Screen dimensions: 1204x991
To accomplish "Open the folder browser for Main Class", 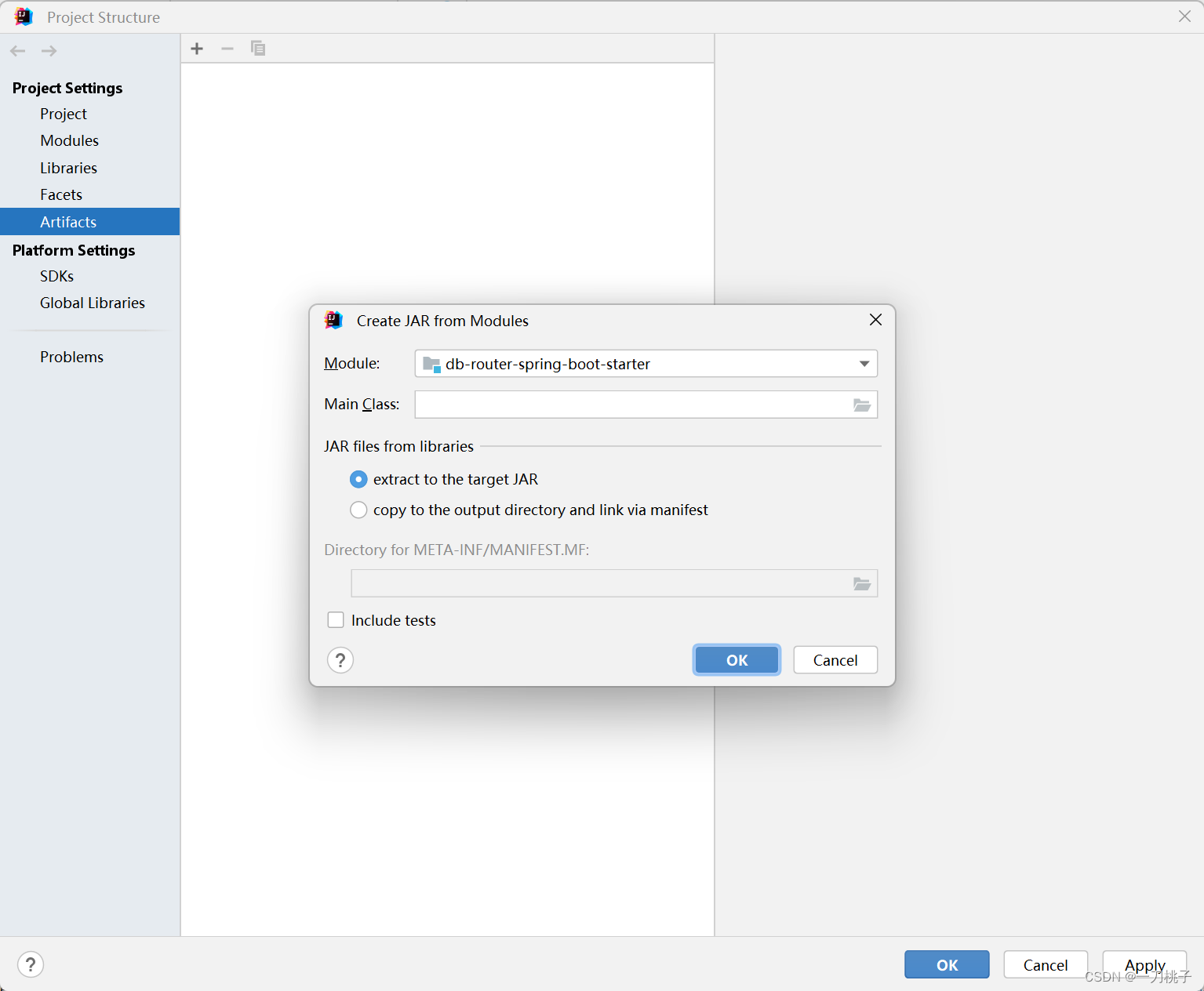I will pos(862,405).
